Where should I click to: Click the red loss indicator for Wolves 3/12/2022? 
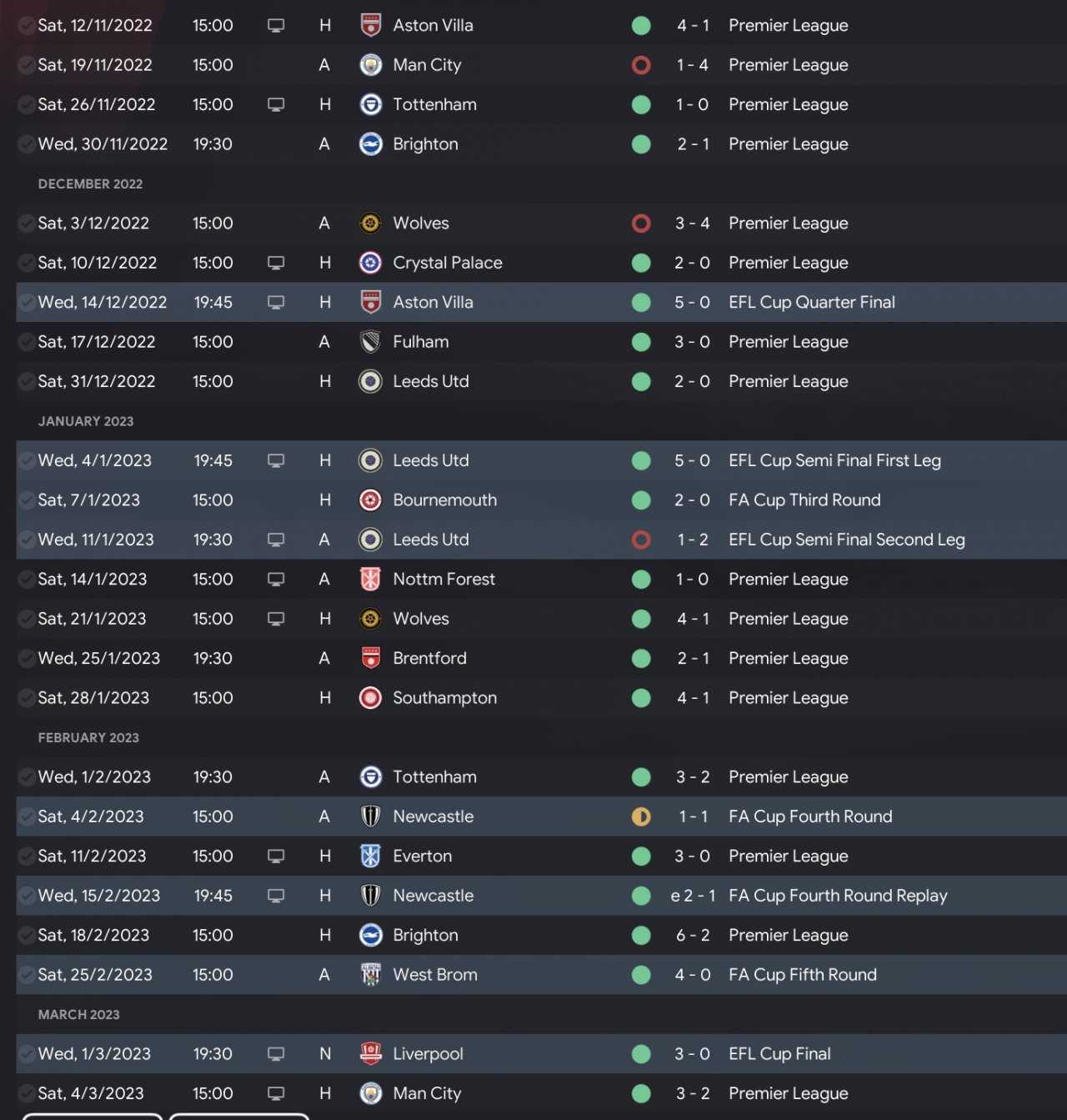click(x=641, y=223)
